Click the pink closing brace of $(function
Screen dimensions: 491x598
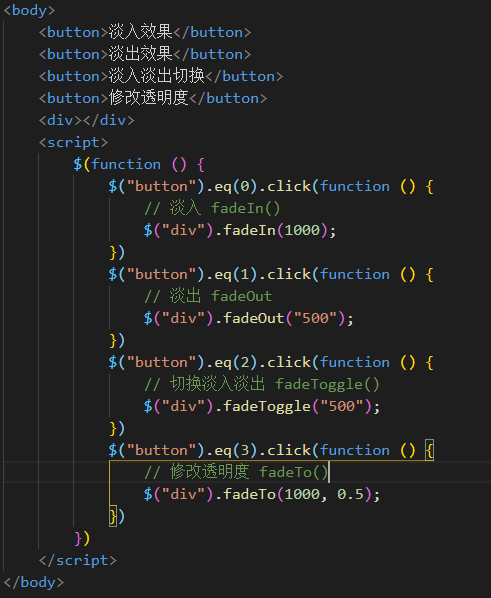point(77,539)
